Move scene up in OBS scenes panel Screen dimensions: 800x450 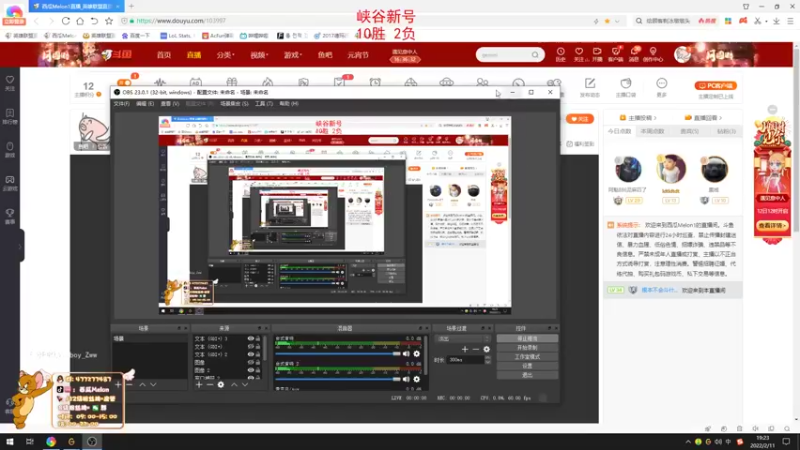point(142,384)
